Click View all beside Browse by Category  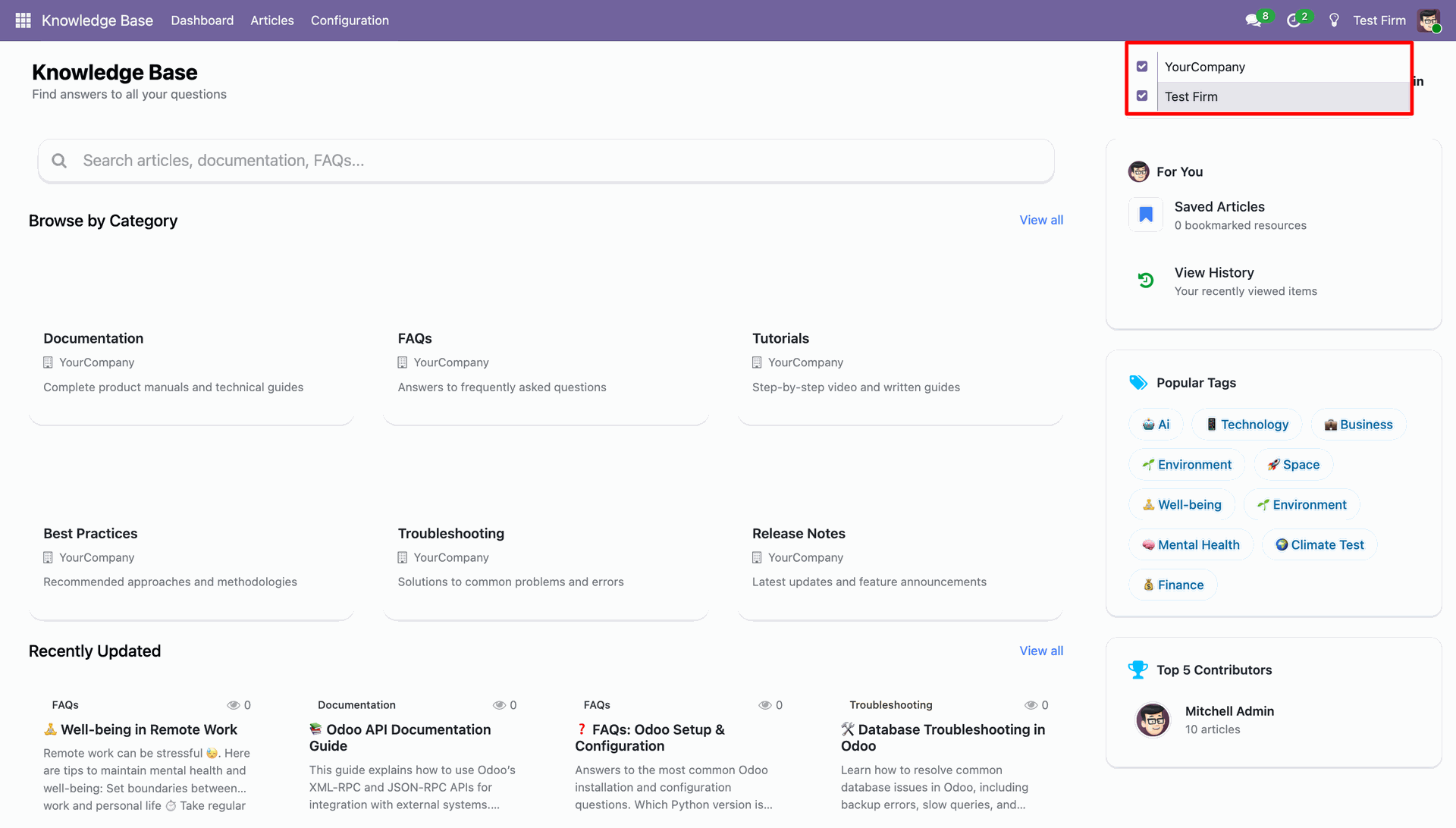[x=1040, y=220]
